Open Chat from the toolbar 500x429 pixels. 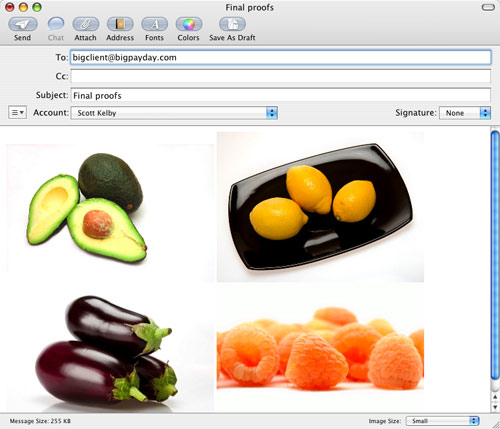[56, 24]
